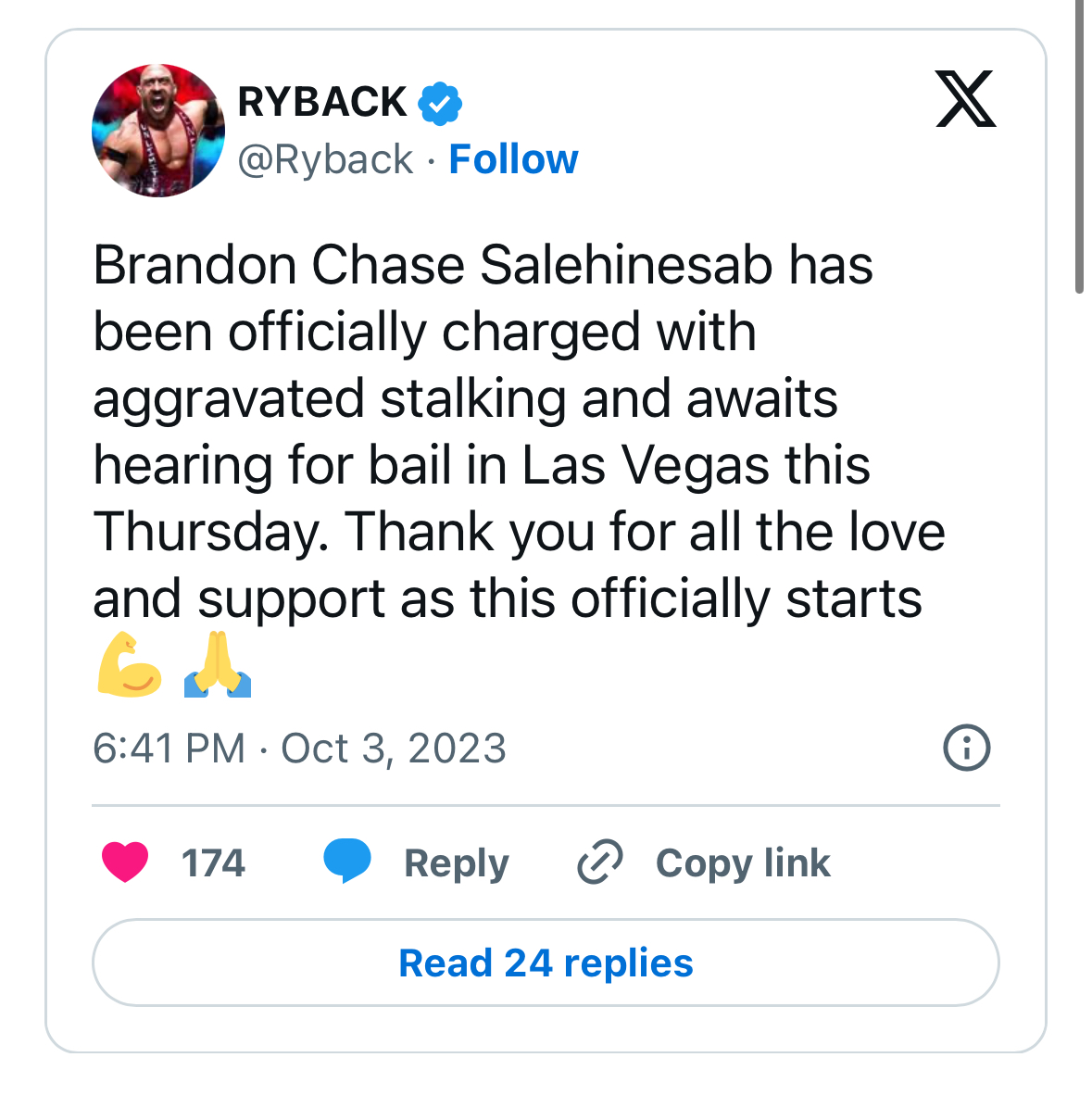Viewport: 1092px width, 1095px height.
Task: Click the praying hands emoji
Action: pyautogui.click(x=218, y=663)
